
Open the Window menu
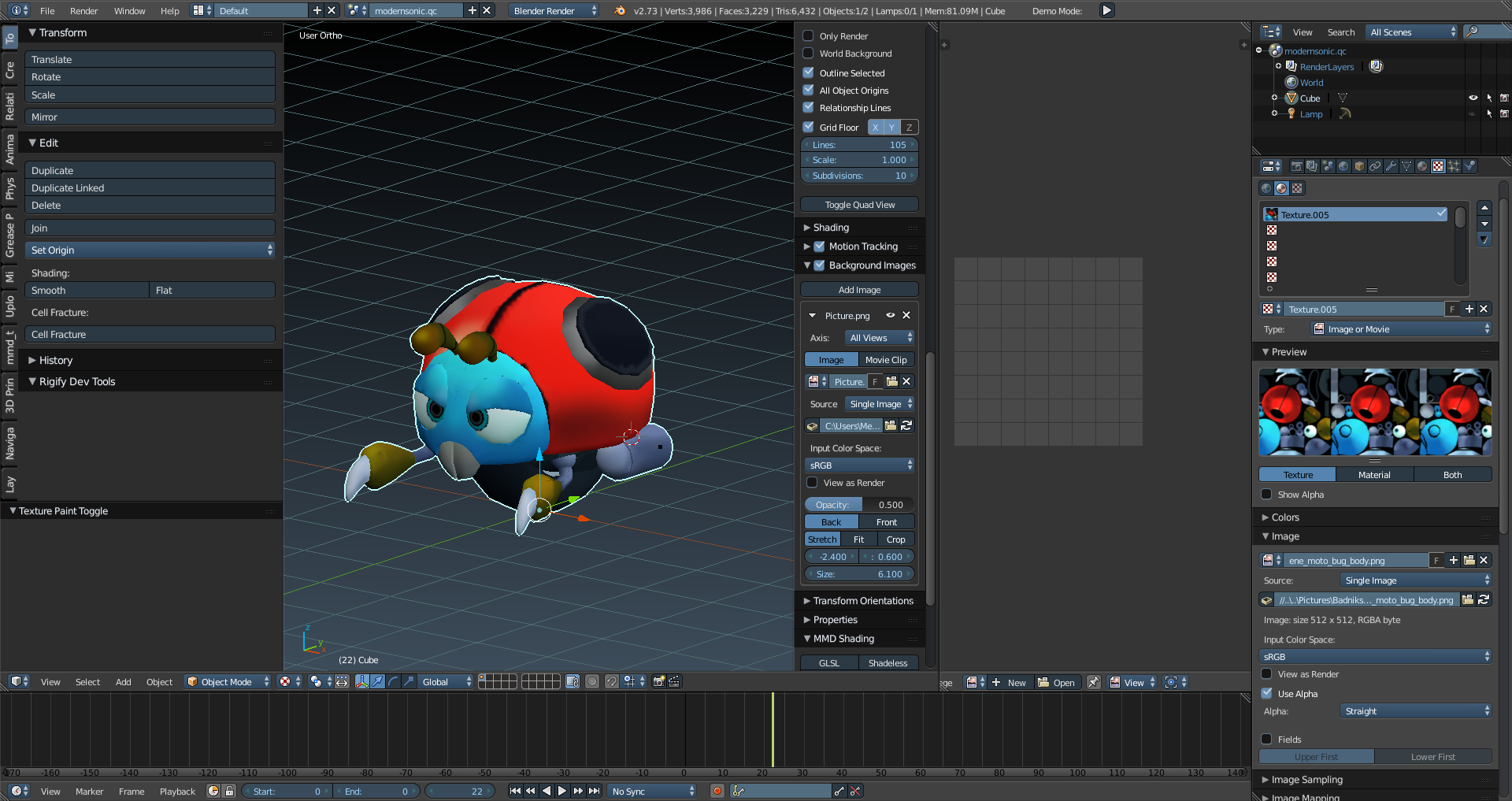129,10
